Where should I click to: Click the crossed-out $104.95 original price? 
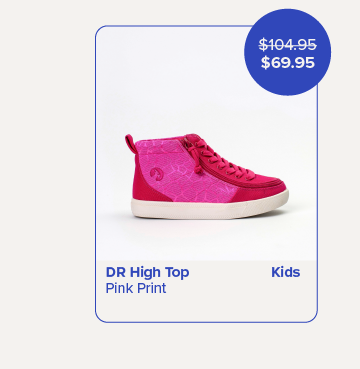[x=288, y=44]
